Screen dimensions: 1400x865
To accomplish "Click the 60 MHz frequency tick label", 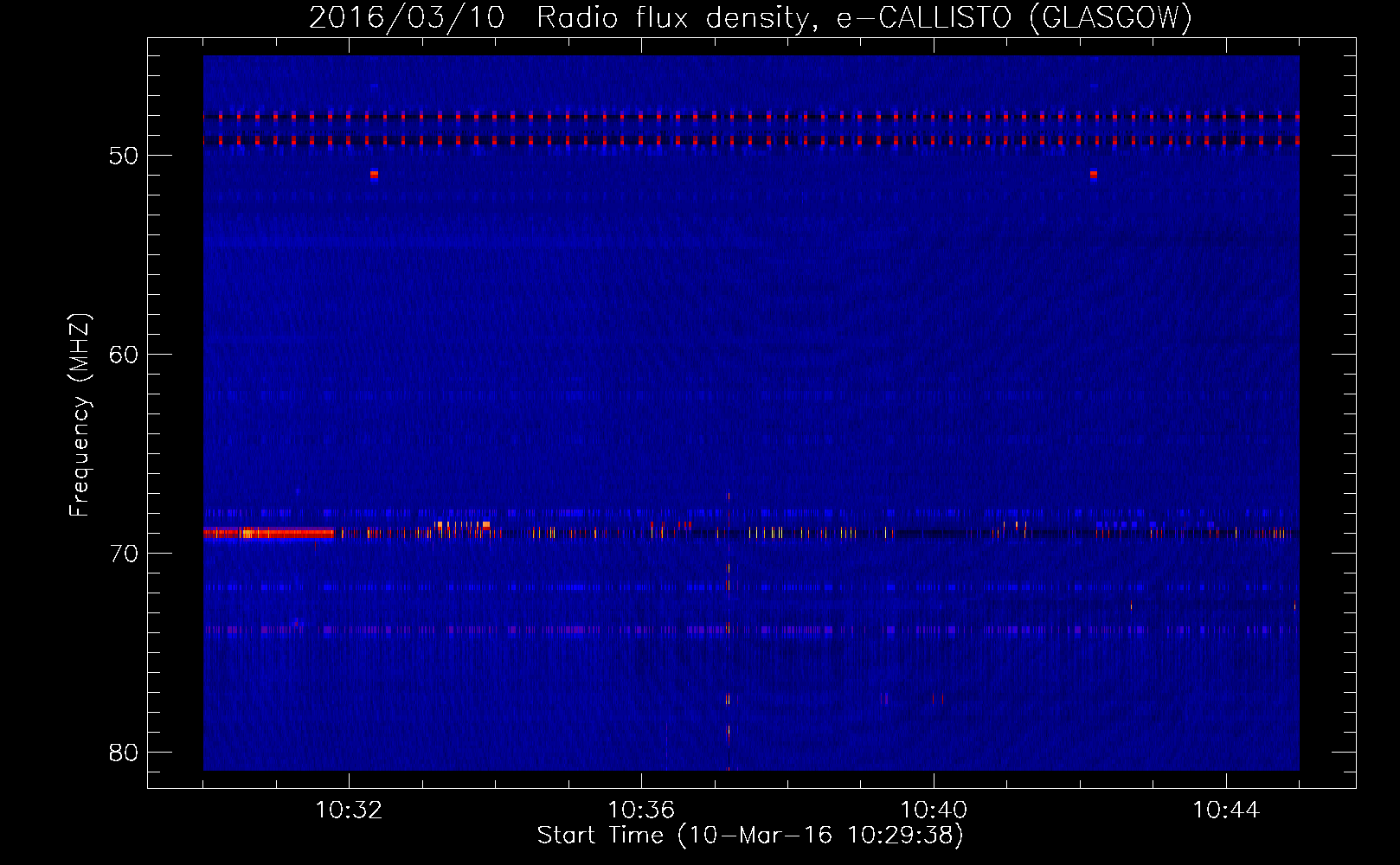I will point(124,355).
